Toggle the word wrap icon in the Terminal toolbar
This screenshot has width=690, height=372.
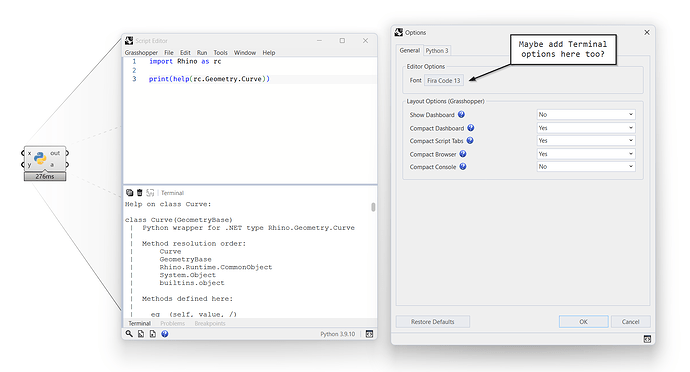150,192
